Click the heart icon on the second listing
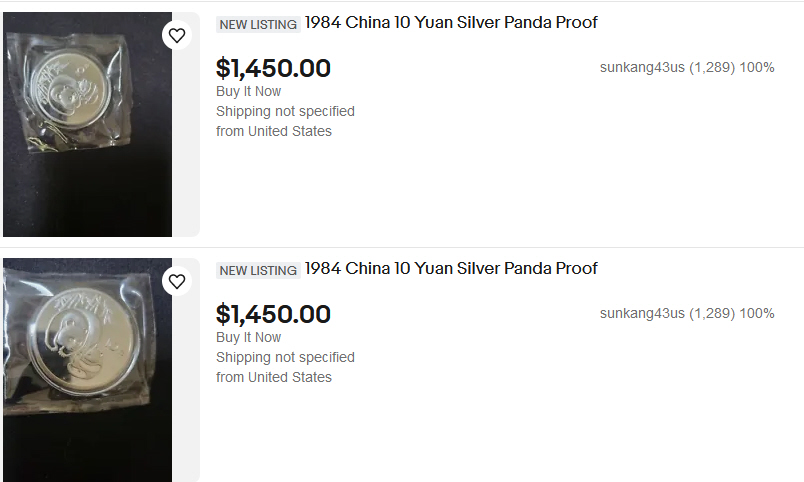The image size is (804, 482). pyautogui.click(x=177, y=282)
